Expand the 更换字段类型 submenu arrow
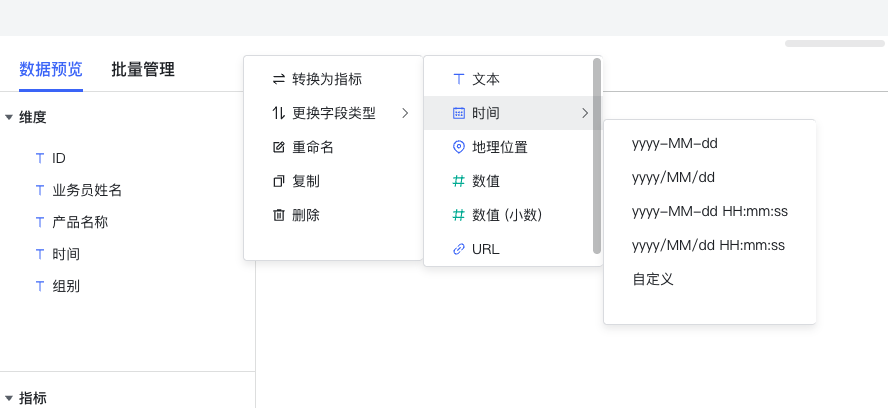The height and width of the screenshot is (408, 888). pyautogui.click(x=405, y=113)
